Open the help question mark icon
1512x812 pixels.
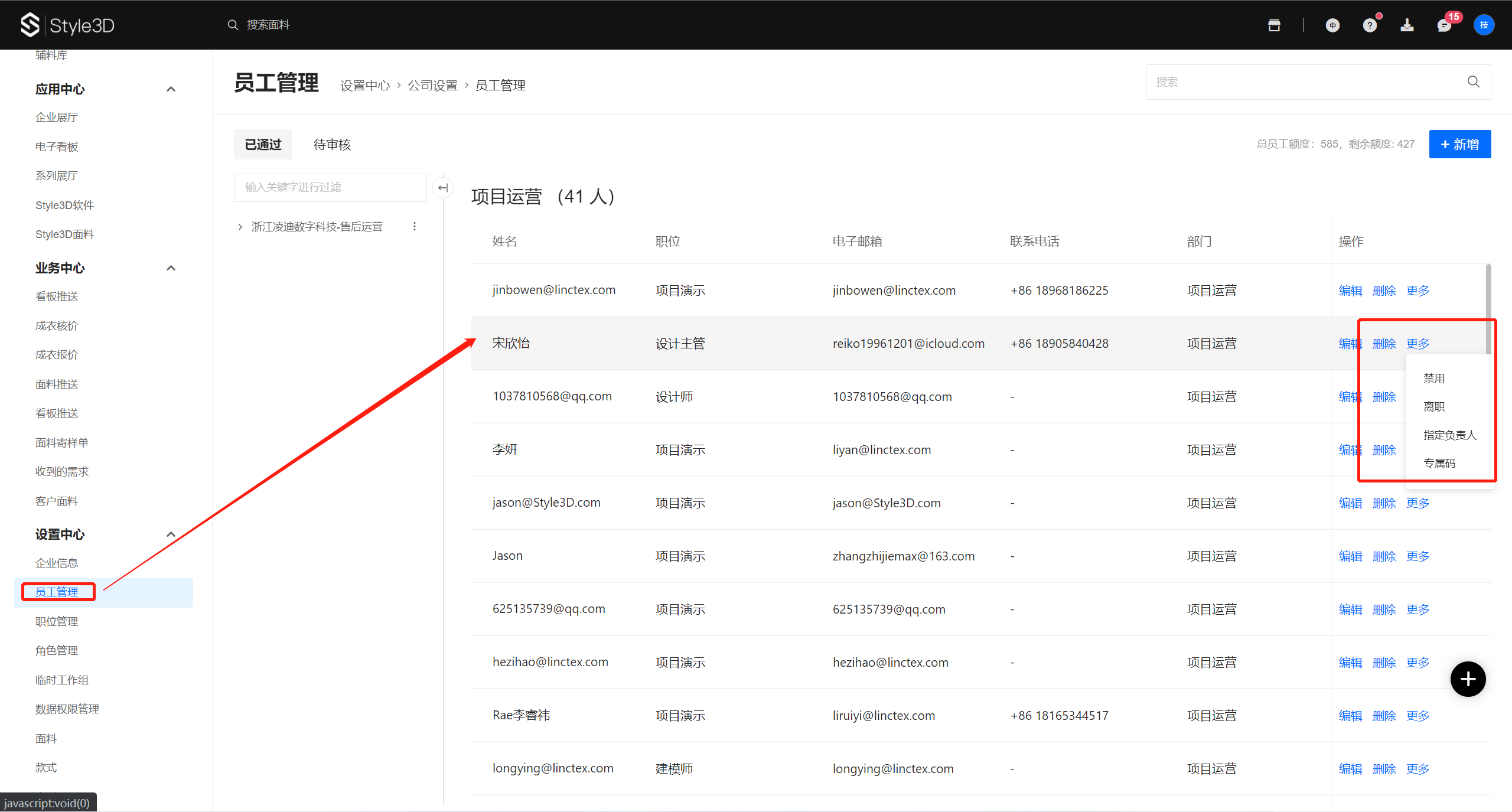pos(1369,25)
